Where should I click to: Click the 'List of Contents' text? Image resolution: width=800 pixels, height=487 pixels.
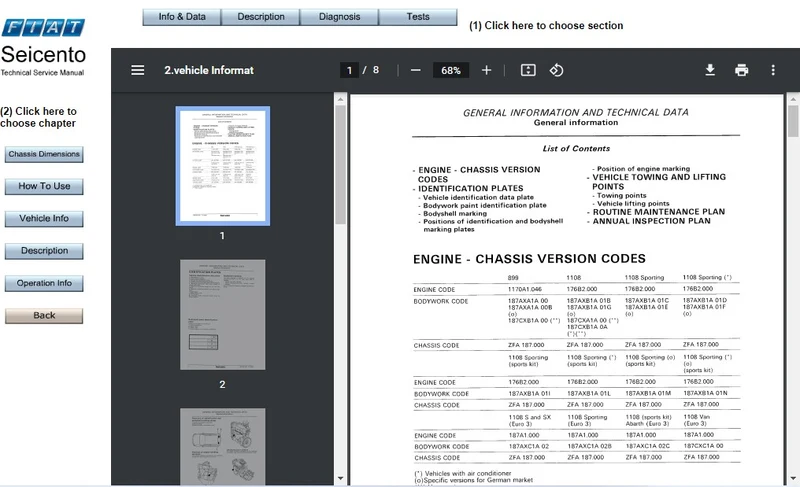coord(576,148)
